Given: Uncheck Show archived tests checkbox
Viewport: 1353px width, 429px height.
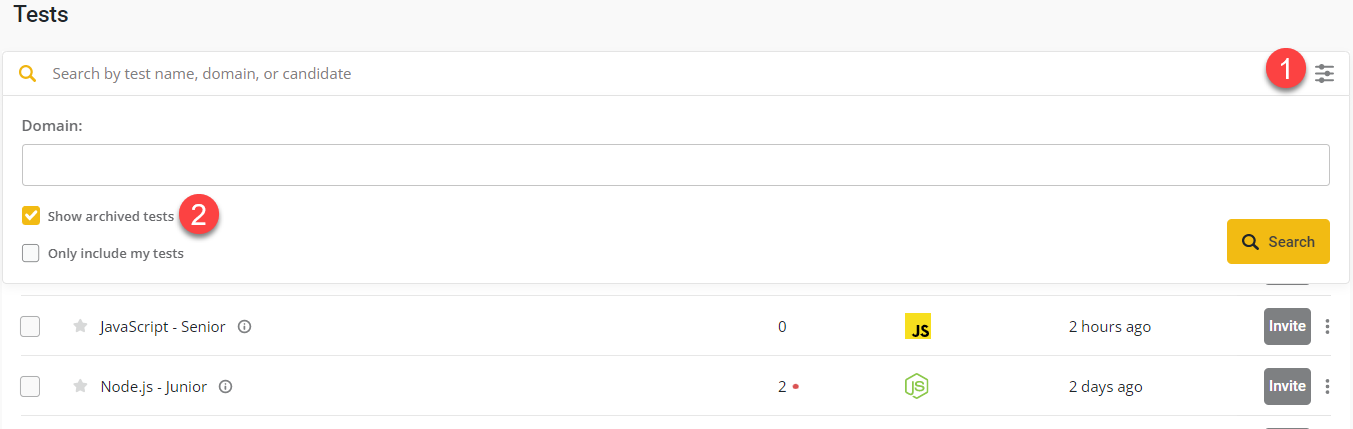Looking at the screenshot, I should point(31,216).
